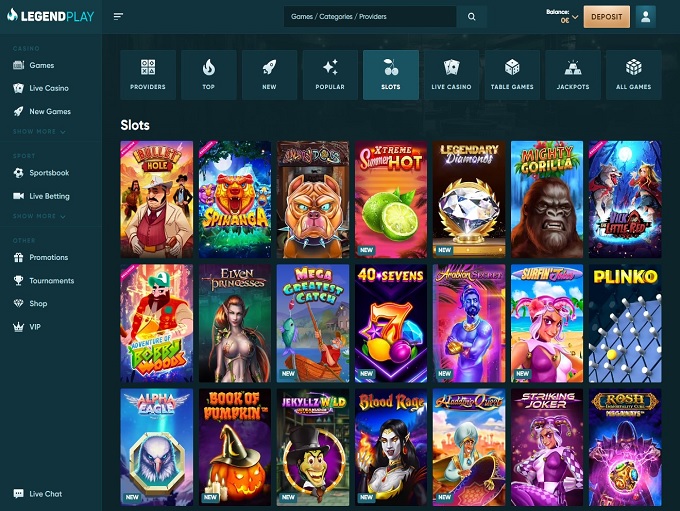Image resolution: width=680 pixels, height=511 pixels.
Task: Open the Plinko game thumbnail
Action: point(624,323)
